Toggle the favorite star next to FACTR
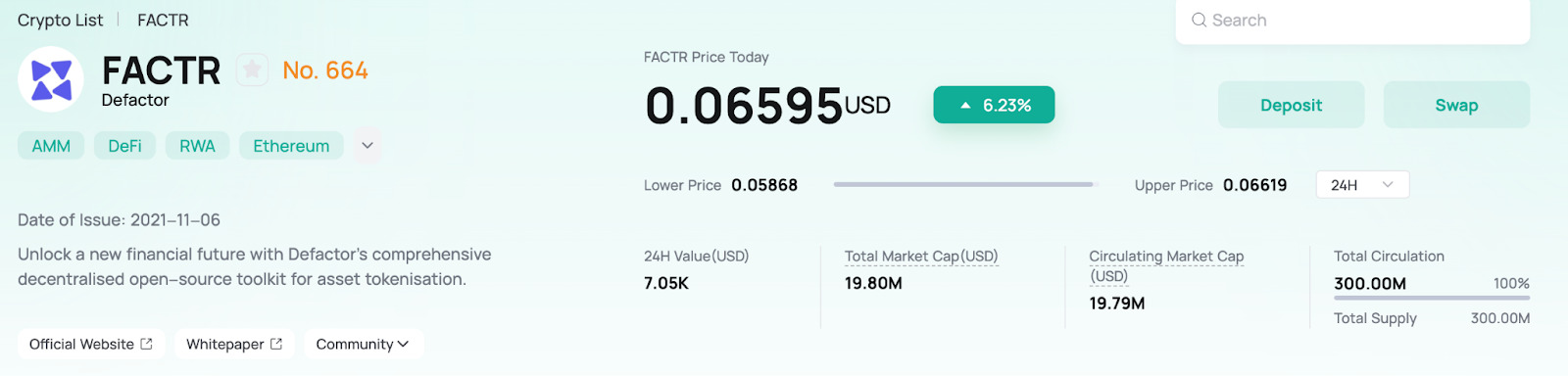Screen dimensions: 1568x376 252,70
